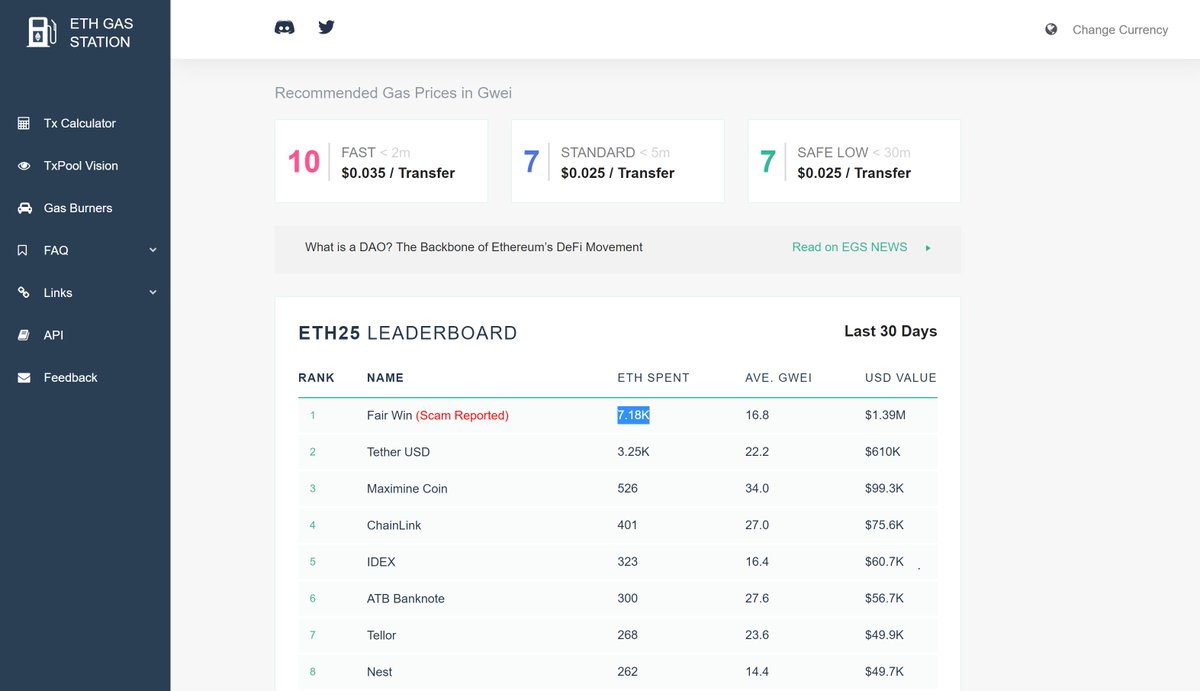Expand the FAQ menu chevron

153,250
